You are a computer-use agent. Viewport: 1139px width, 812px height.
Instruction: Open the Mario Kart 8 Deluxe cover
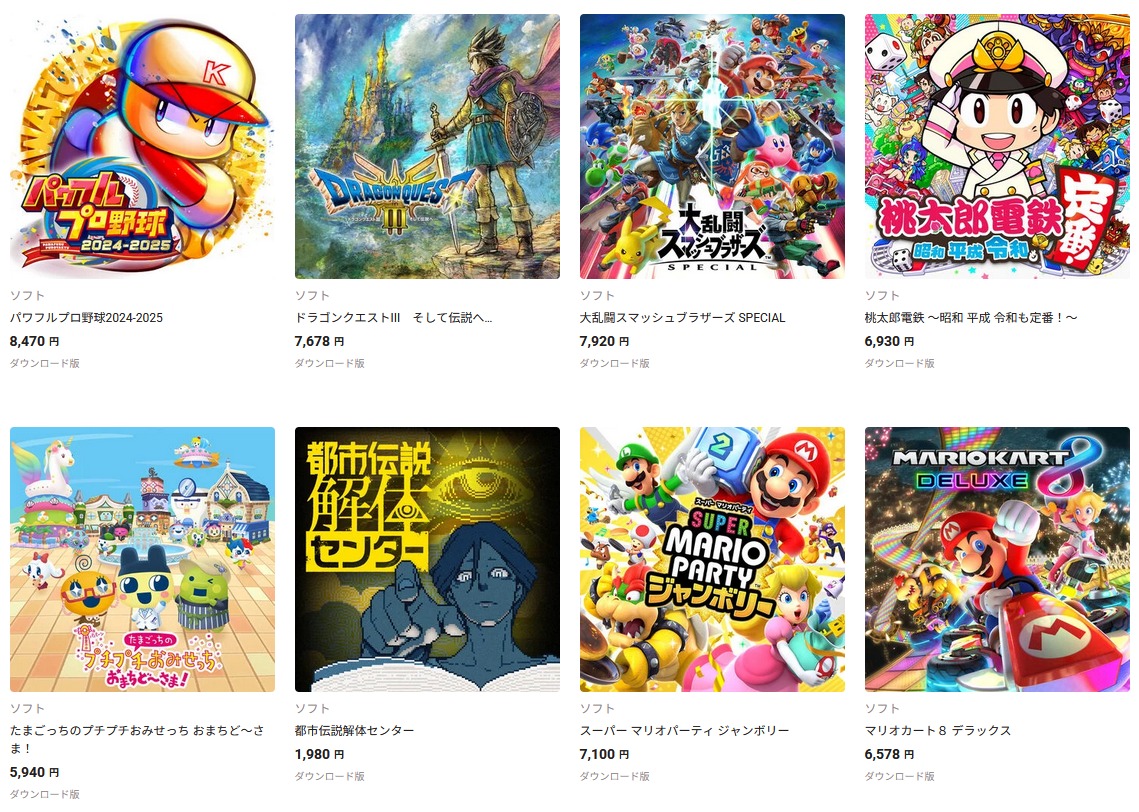(x=997, y=559)
